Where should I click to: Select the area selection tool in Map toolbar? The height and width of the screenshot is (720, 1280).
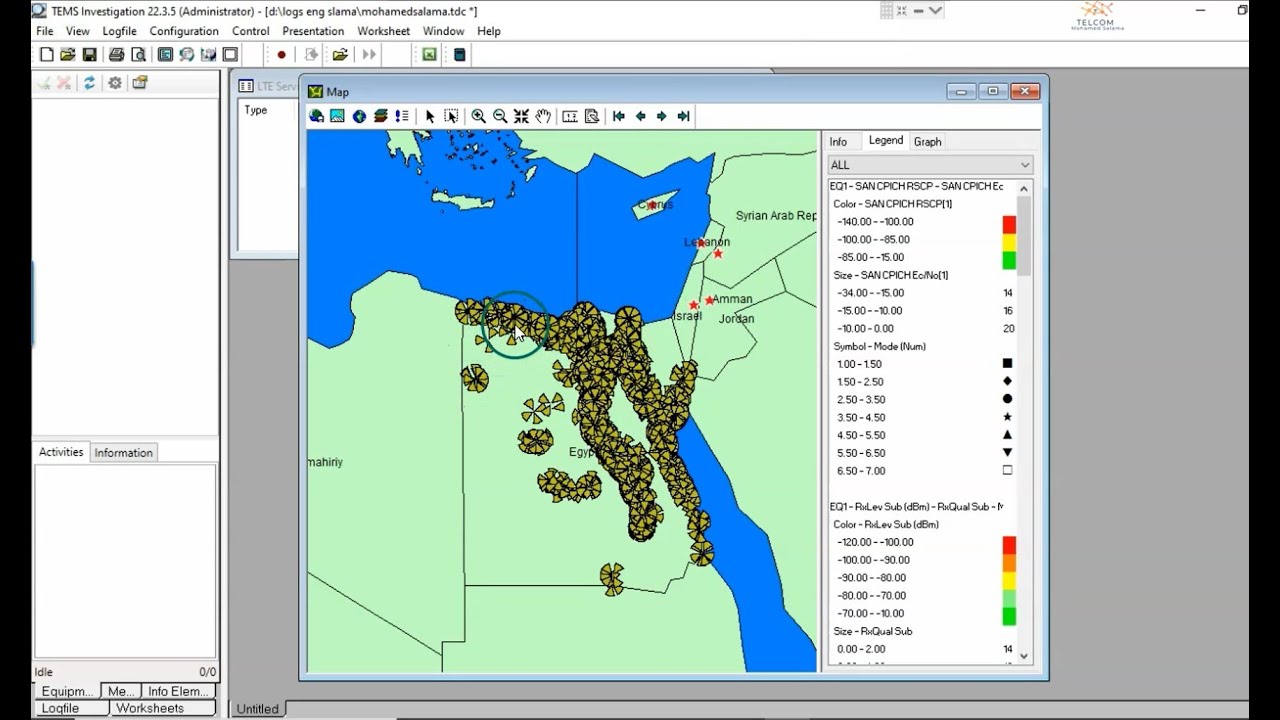point(451,116)
